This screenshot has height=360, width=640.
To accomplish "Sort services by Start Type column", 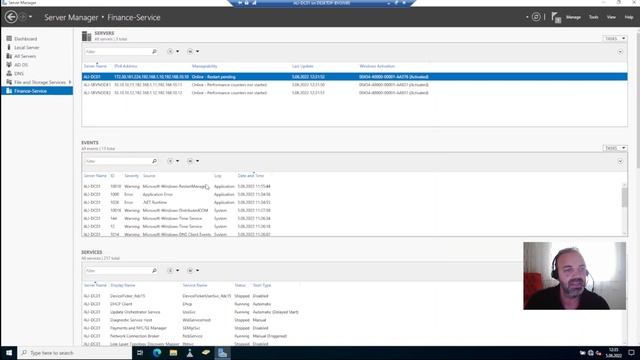I will coord(262,285).
